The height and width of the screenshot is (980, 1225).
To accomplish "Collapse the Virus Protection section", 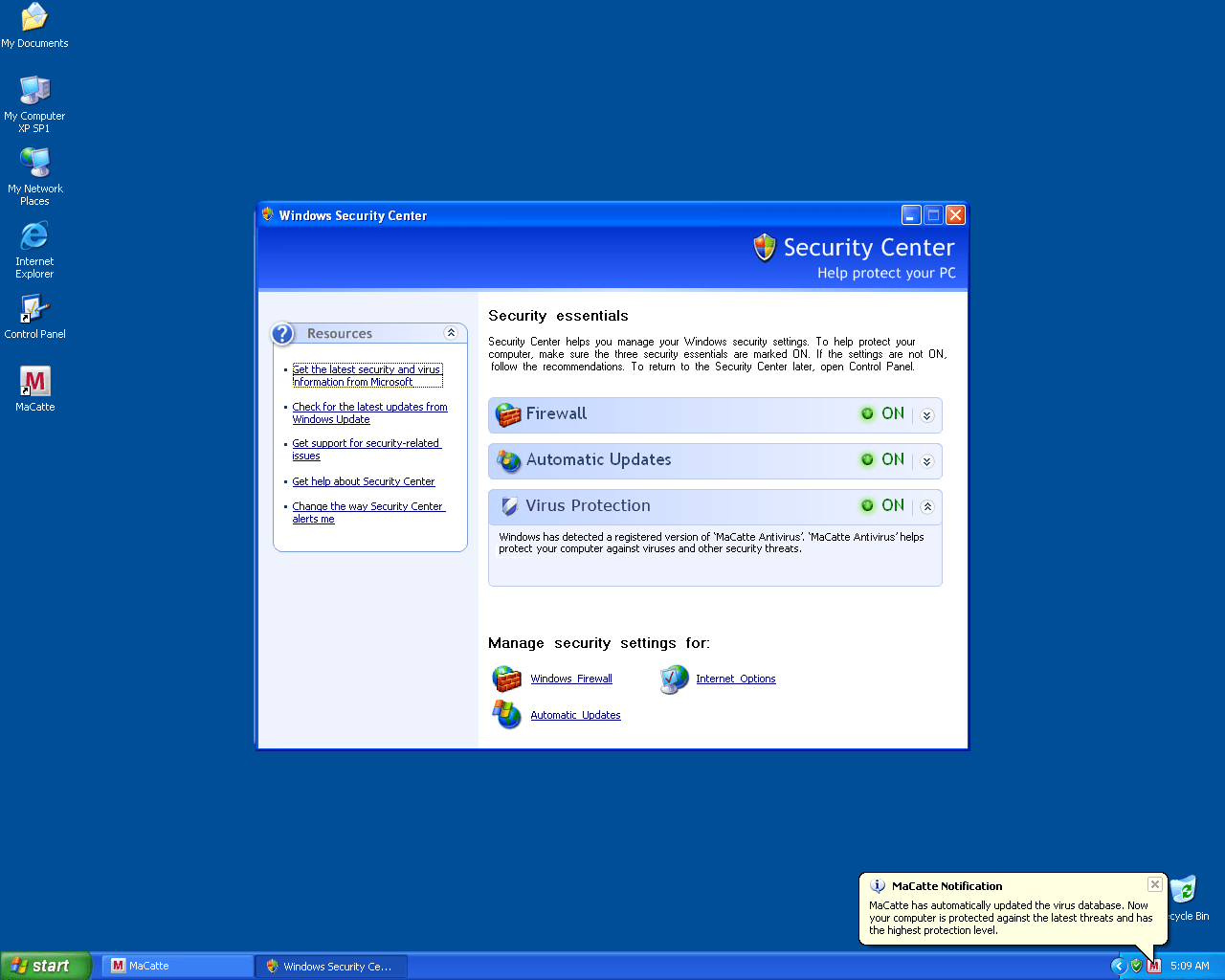I will pos(926,507).
